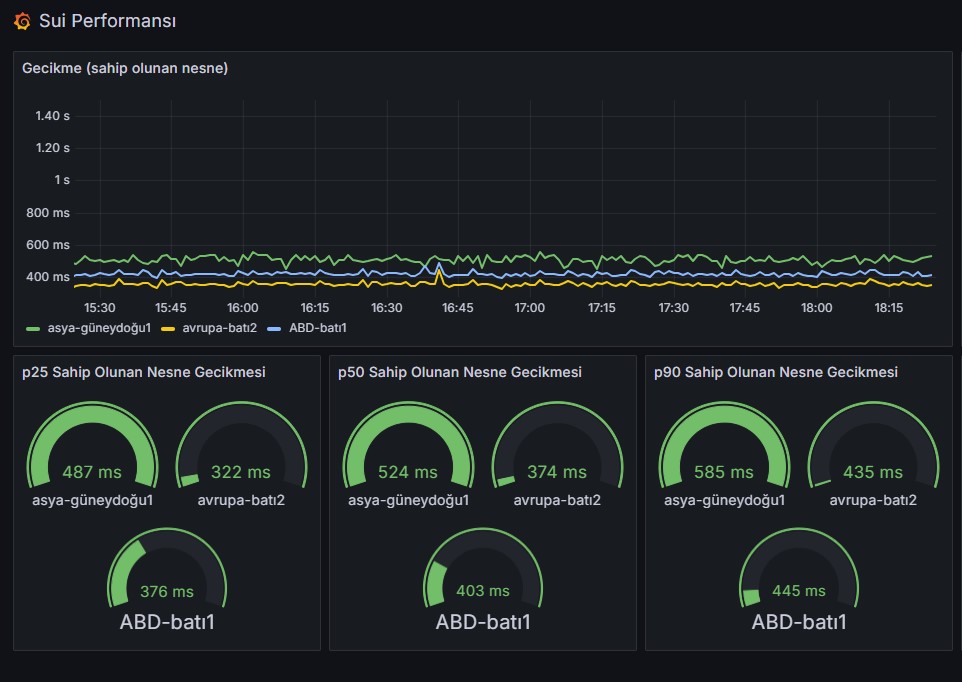Image resolution: width=962 pixels, height=682 pixels.
Task: Click the asya-güneydoğu1 label in p25 panel
Action: pyautogui.click(x=93, y=500)
